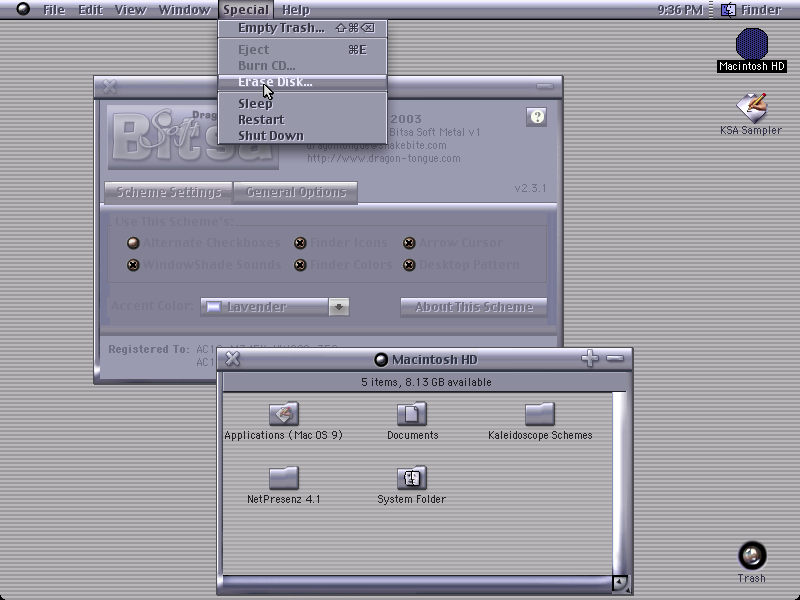Click the Macintosh HD window resize corner

(x=621, y=583)
